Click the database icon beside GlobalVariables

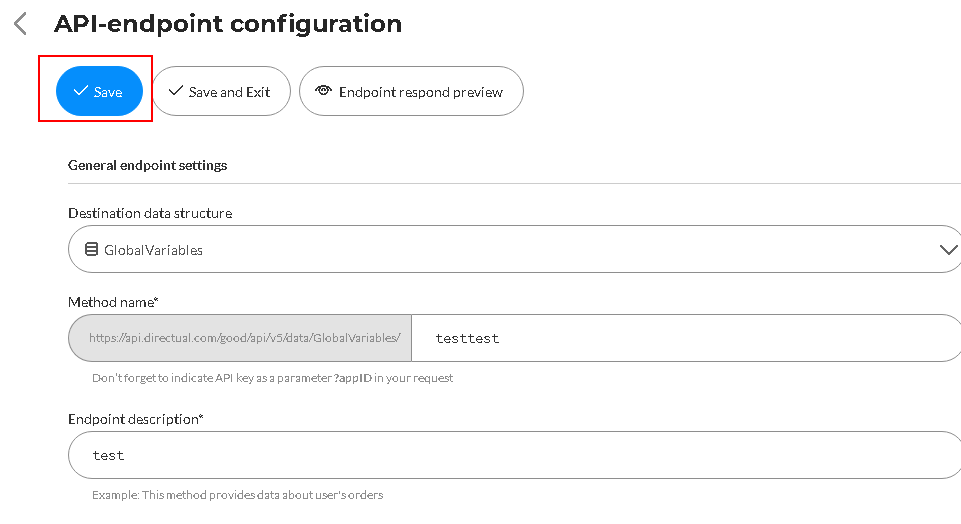(x=91, y=249)
